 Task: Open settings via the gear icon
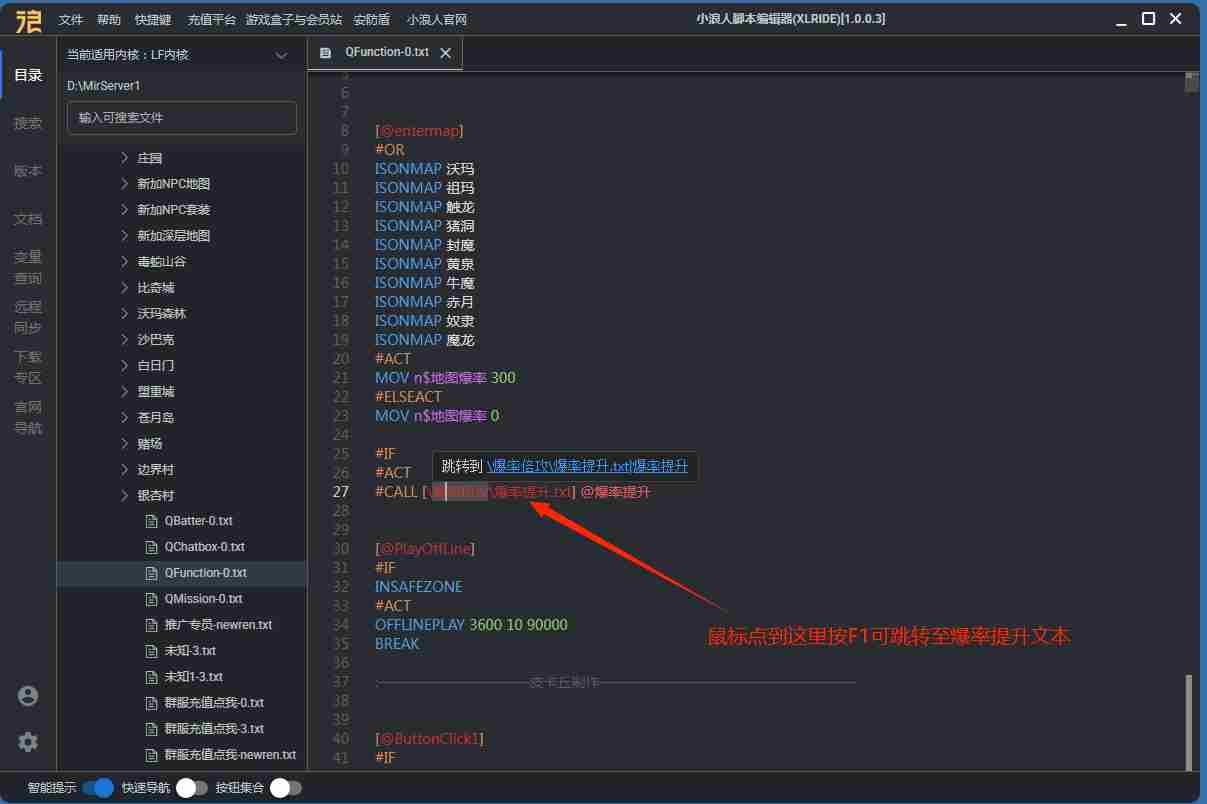[28, 742]
